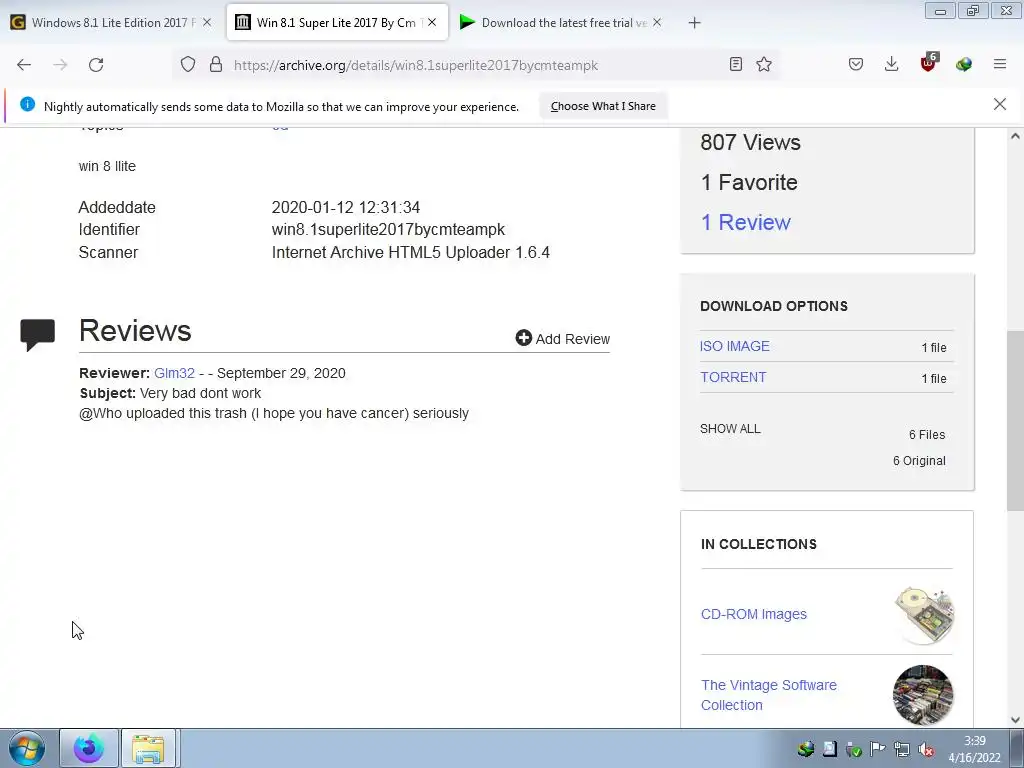The height and width of the screenshot is (768, 1024).
Task: Click the muted volume tray icon
Action: pos(926,750)
